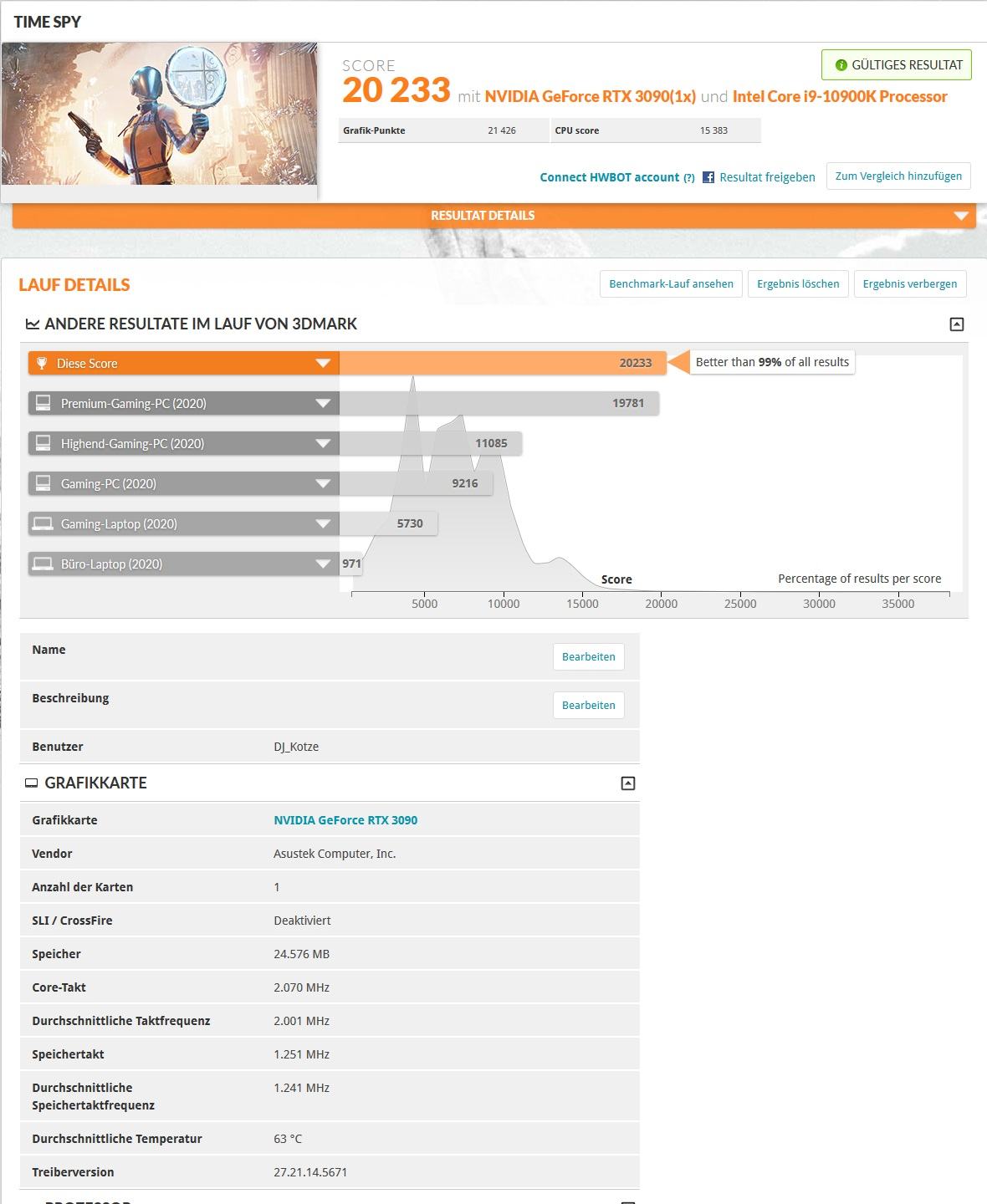Viewport: 987px width, 1204px height.
Task: Click the 9216 Gaming-PC score bar
Action: (416, 483)
